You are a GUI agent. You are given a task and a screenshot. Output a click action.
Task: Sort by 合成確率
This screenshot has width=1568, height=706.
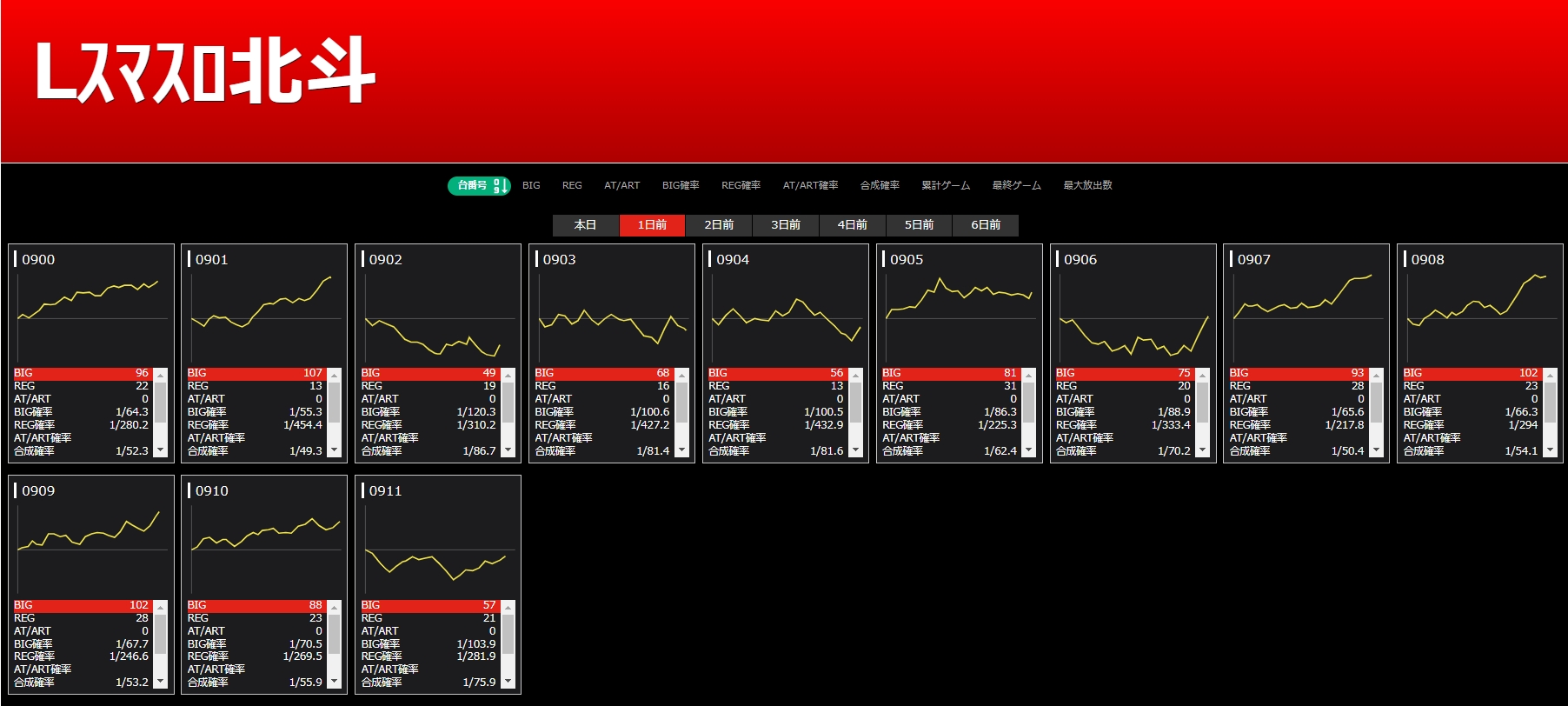pyautogui.click(x=880, y=185)
